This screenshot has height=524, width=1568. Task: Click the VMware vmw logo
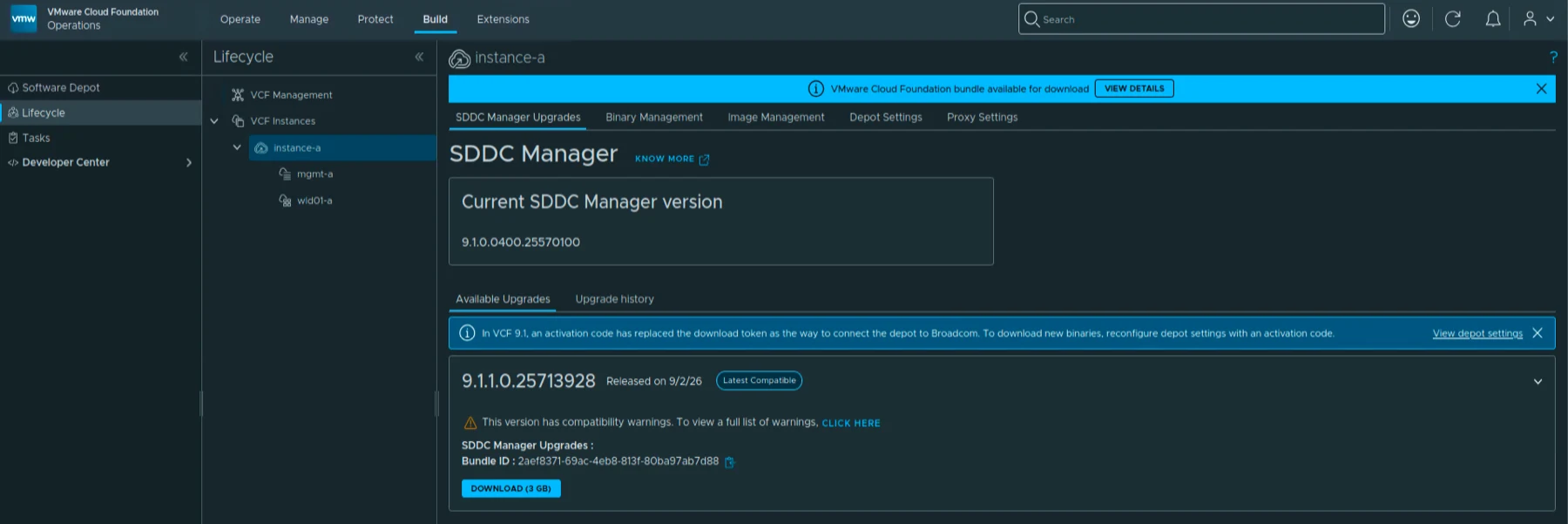click(x=24, y=18)
